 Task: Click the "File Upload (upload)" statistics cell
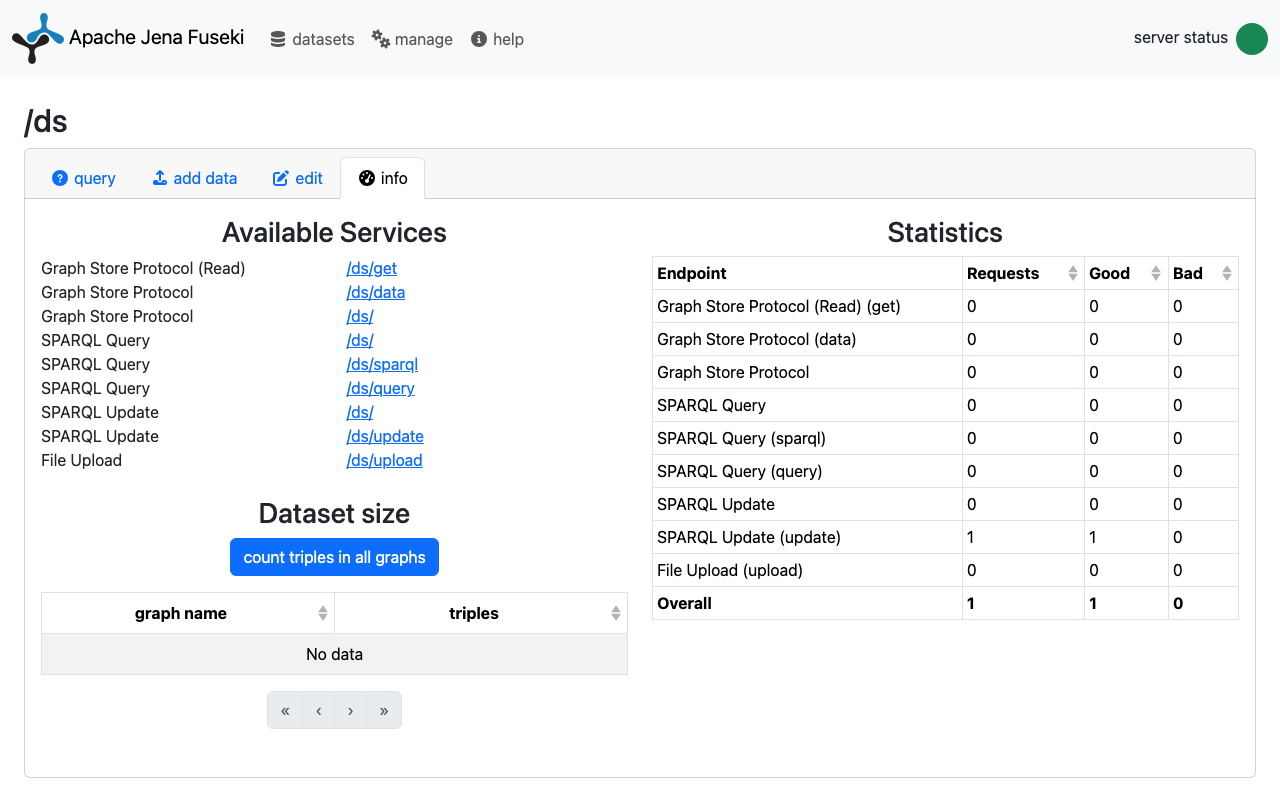pos(807,570)
